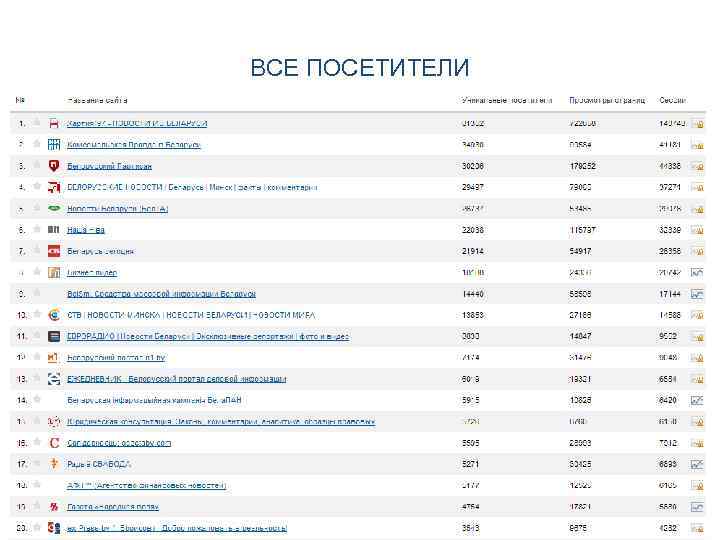This screenshot has width=720, height=540.
Task: Sort by the № column header
Action: pyautogui.click(x=20, y=100)
